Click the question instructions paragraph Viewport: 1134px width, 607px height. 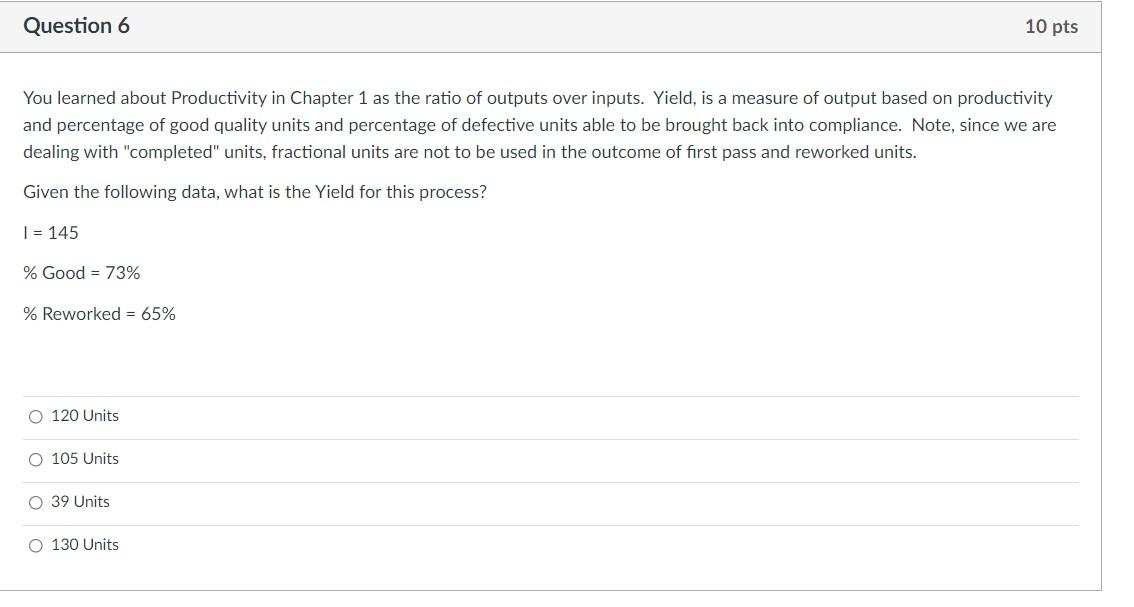(x=540, y=124)
